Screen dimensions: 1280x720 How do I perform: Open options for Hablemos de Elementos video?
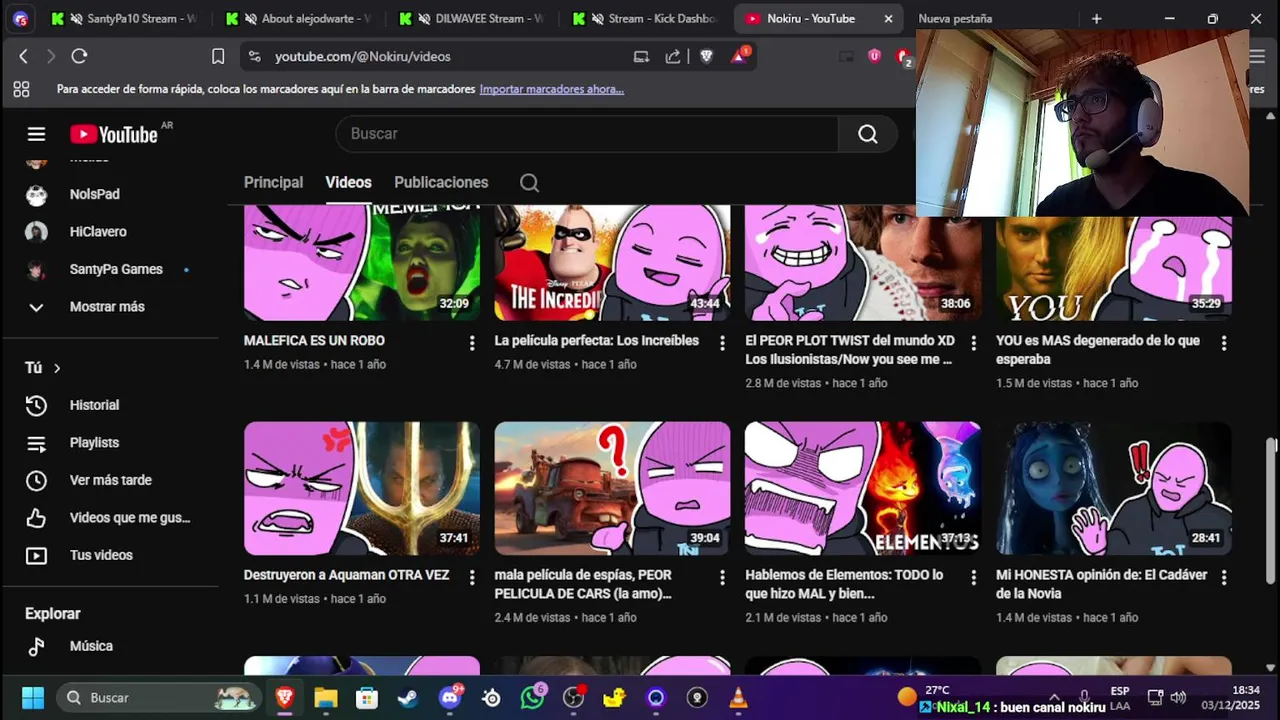click(973, 578)
